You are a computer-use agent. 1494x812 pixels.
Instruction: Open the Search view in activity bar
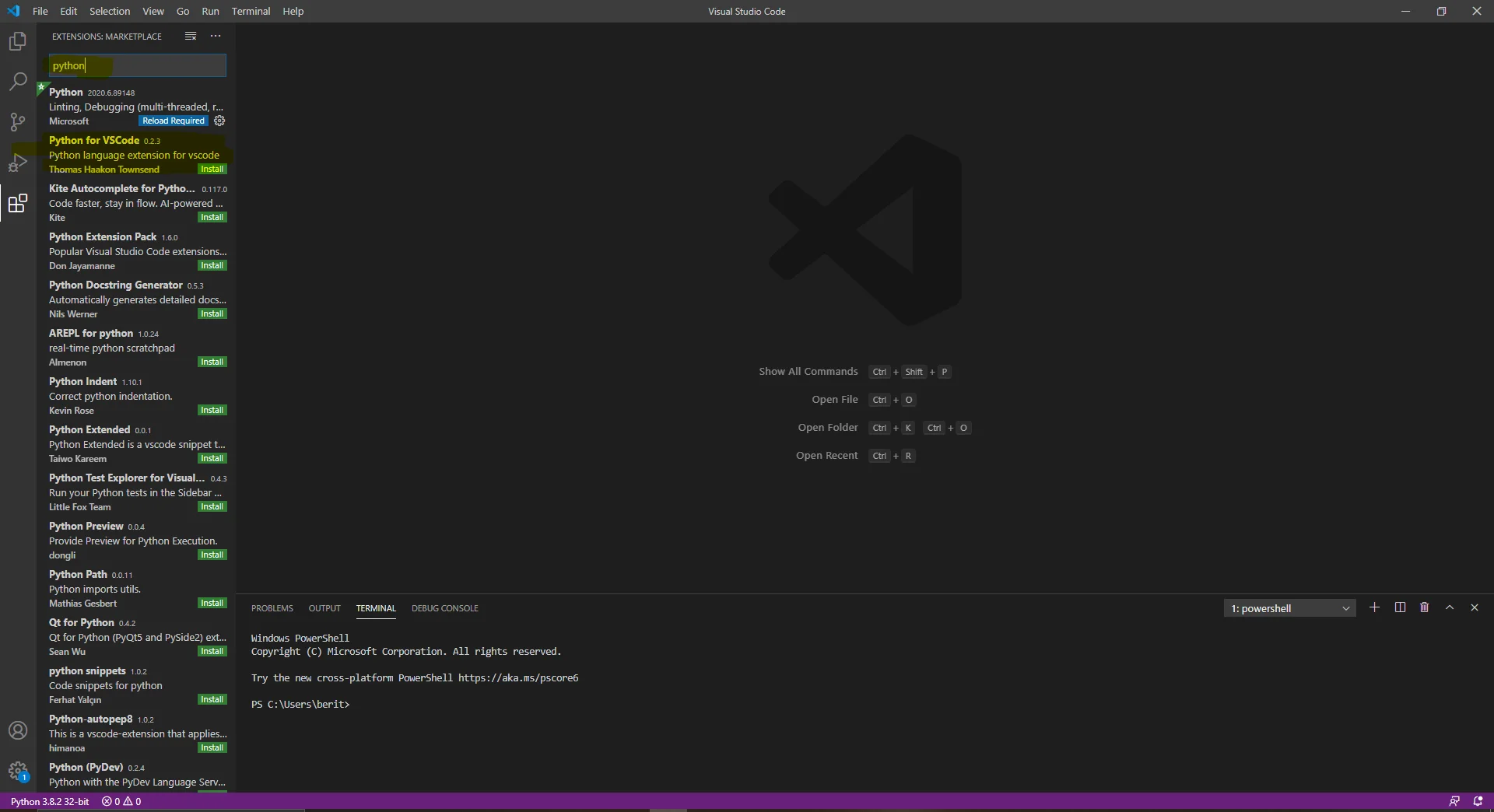17,82
